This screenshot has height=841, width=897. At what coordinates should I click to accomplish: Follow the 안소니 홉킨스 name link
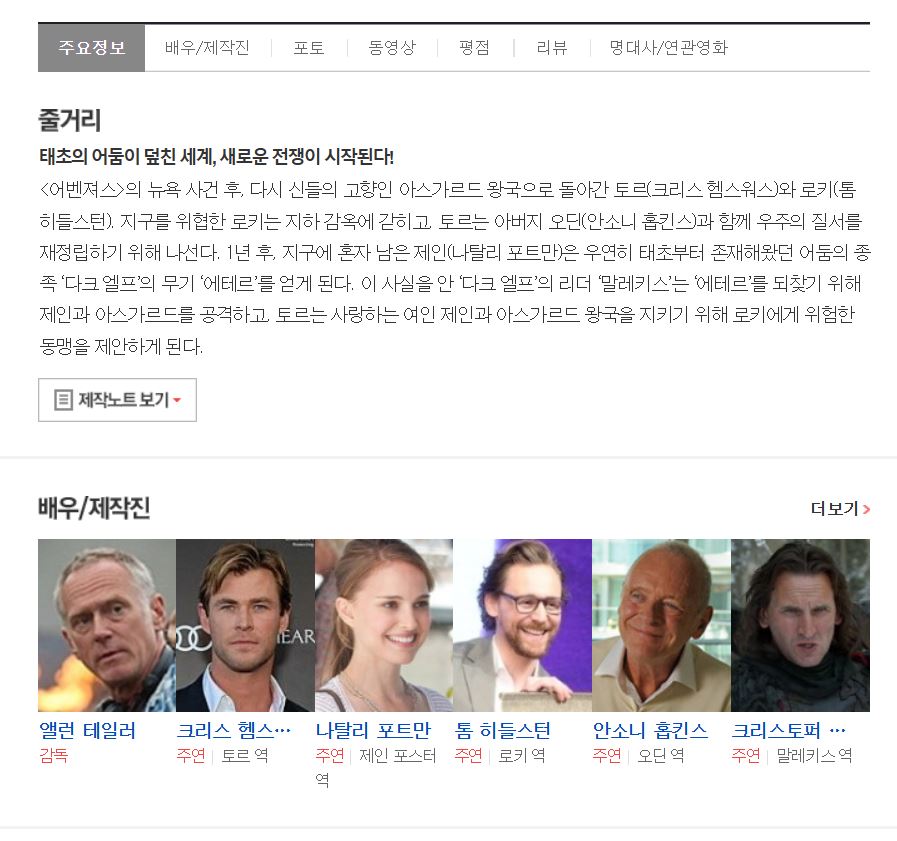coord(650,731)
